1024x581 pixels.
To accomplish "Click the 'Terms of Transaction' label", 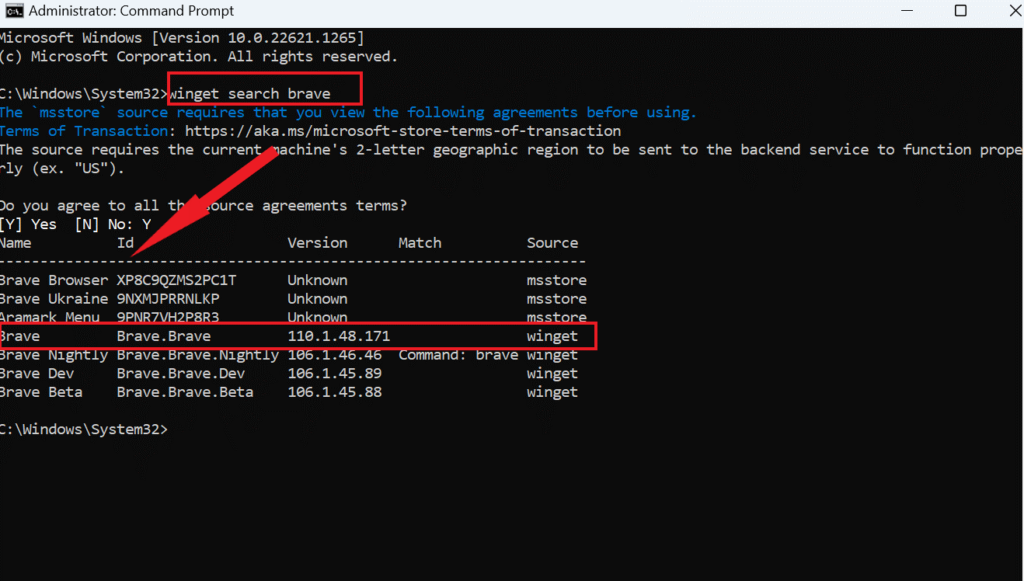I will [84, 131].
